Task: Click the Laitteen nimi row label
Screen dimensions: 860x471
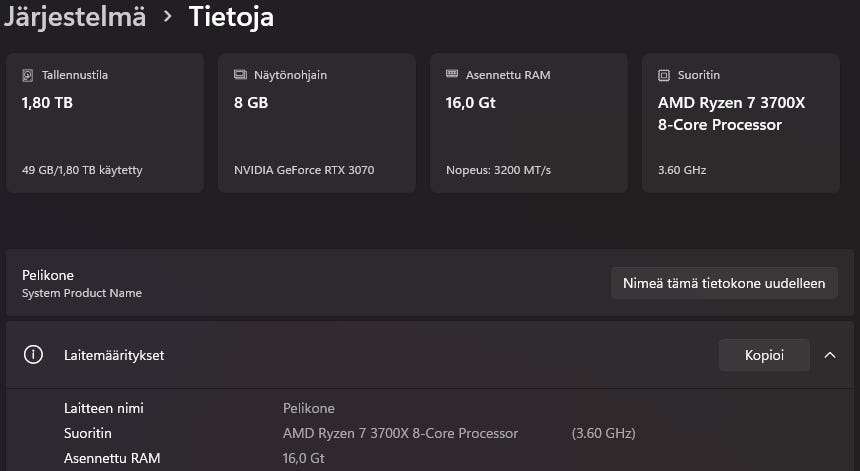Action: click(104, 408)
